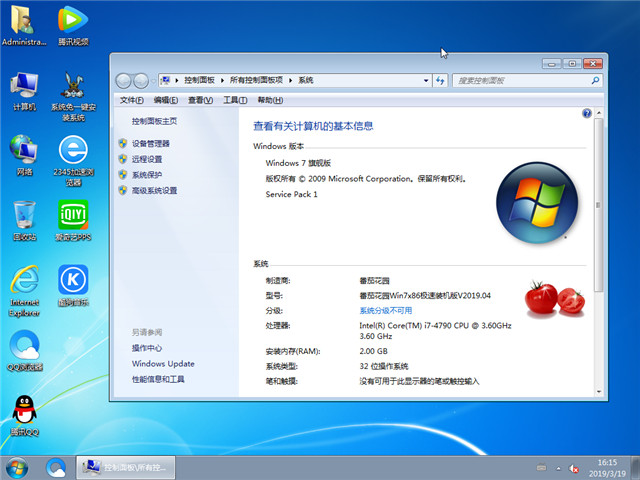Click the muted volume icon in tray
Screen dimensions: 640x480
tap(573, 466)
